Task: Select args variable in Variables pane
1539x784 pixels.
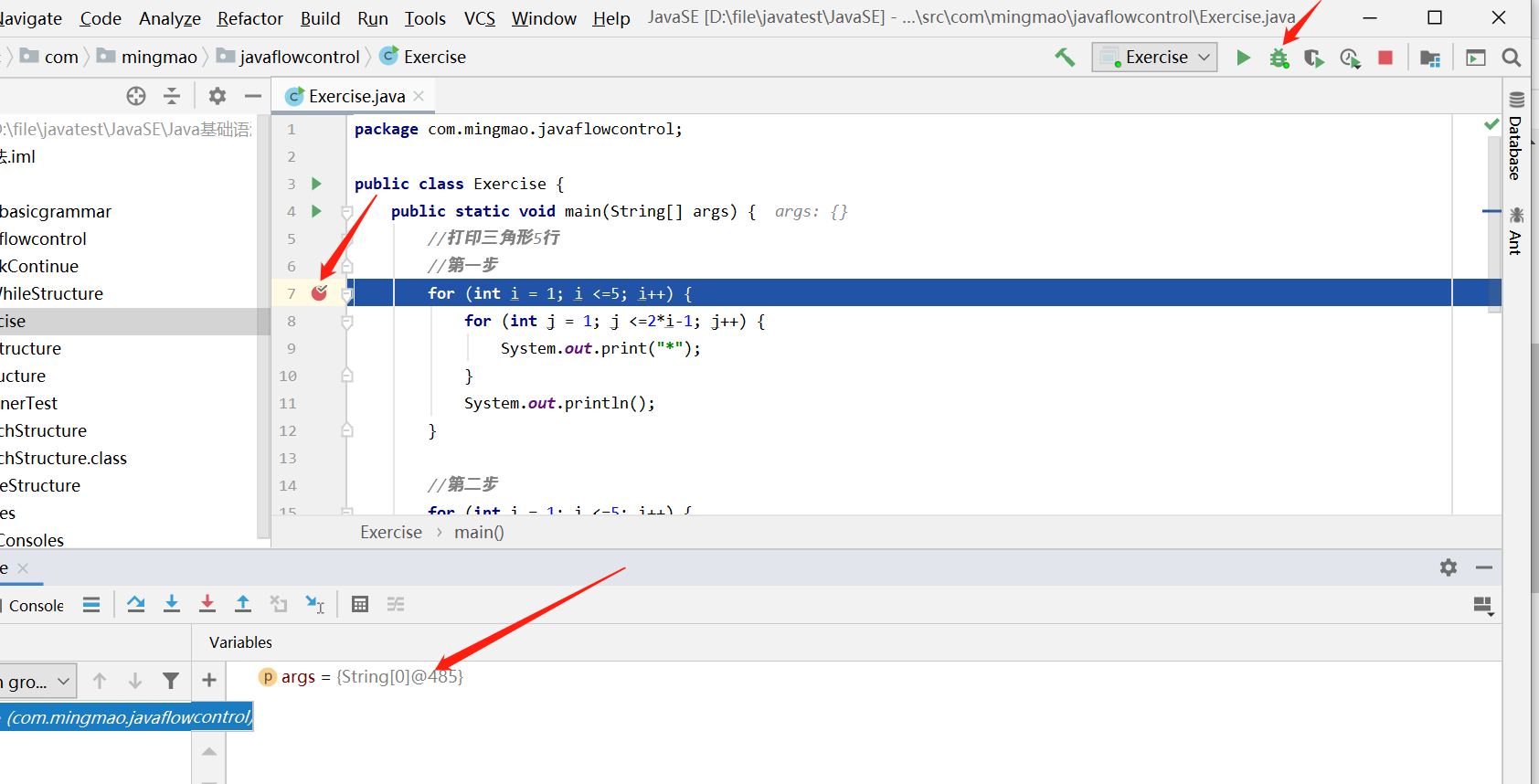Action: pyautogui.click(x=362, y=677)
